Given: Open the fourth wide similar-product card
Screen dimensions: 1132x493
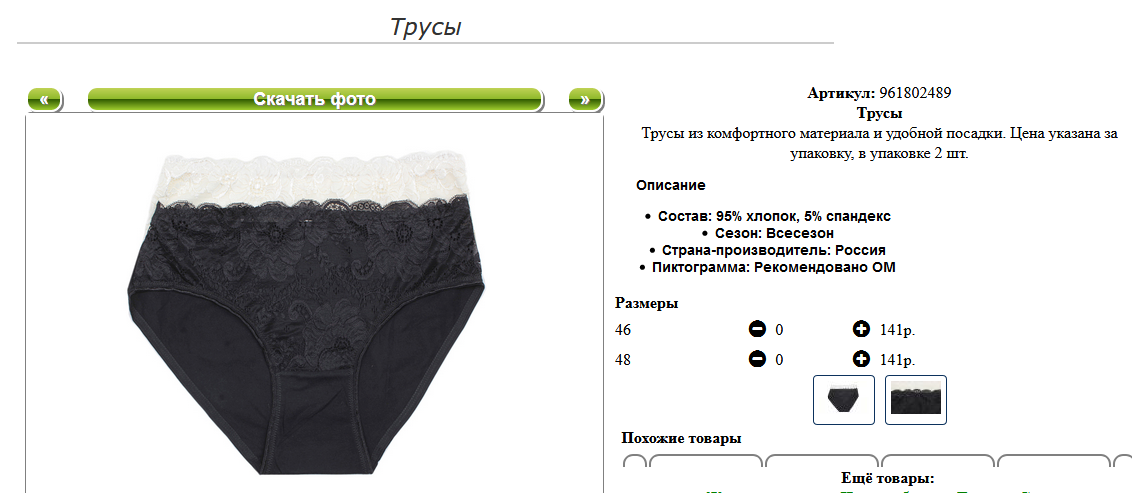Looking at the screenshot, I should point(1054,462).
